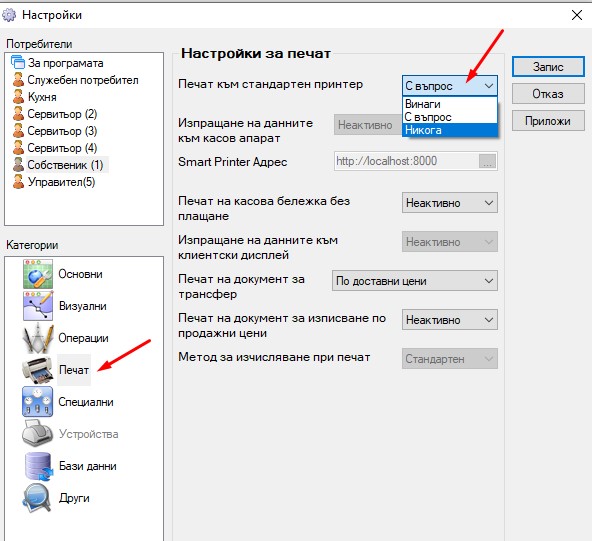Viewport: 592px width, 541px height.
Task: Open the По доставни цени dropdown
Action: pyautogui.click(x=415, y=281)
